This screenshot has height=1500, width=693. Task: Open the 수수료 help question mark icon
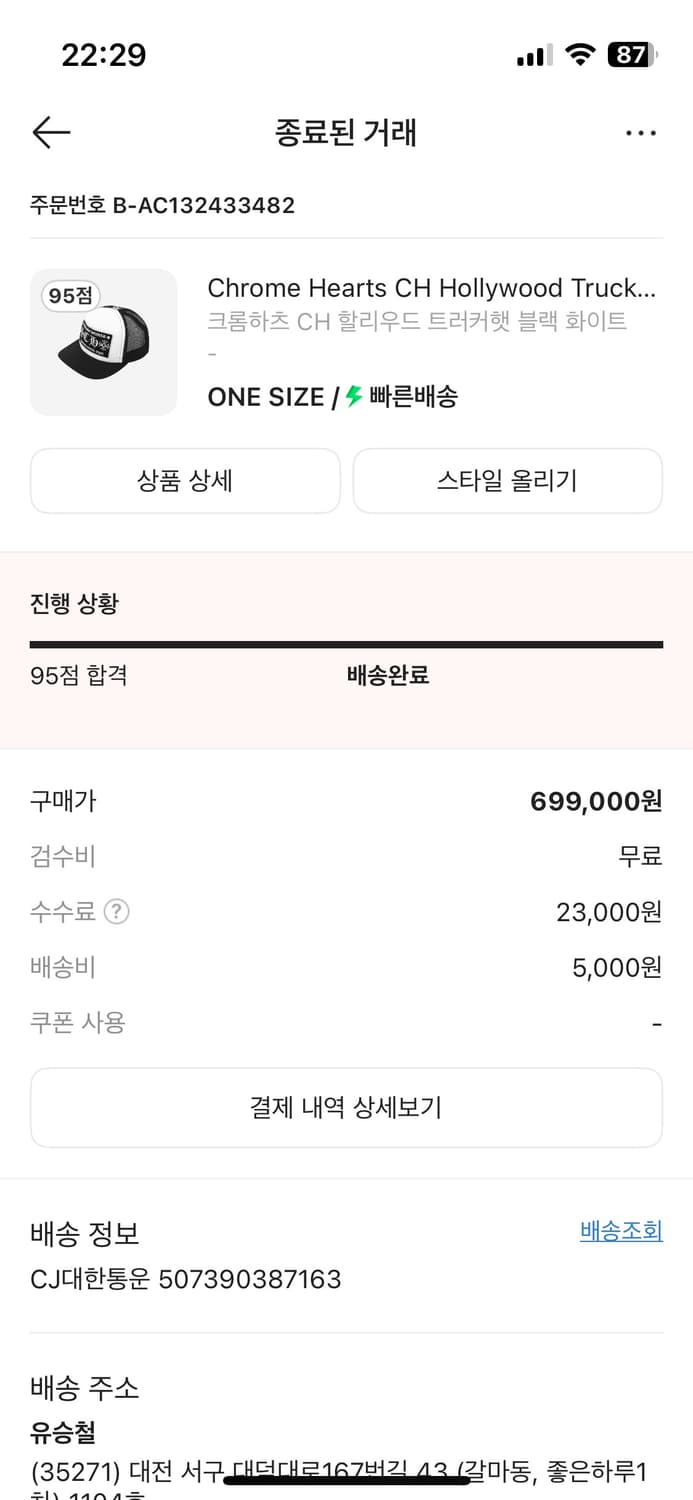coord(117,911)
